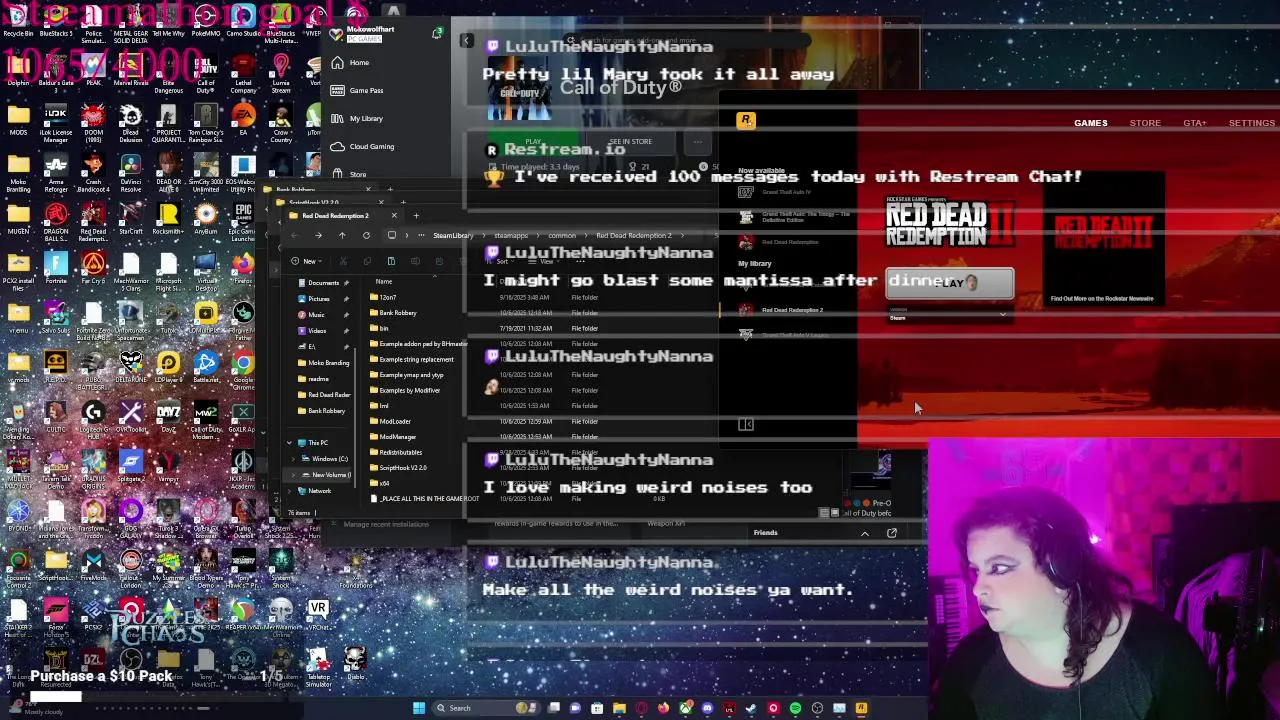Expand the Network tree node
1280x720 pixels.
click(x=289, y=491)
